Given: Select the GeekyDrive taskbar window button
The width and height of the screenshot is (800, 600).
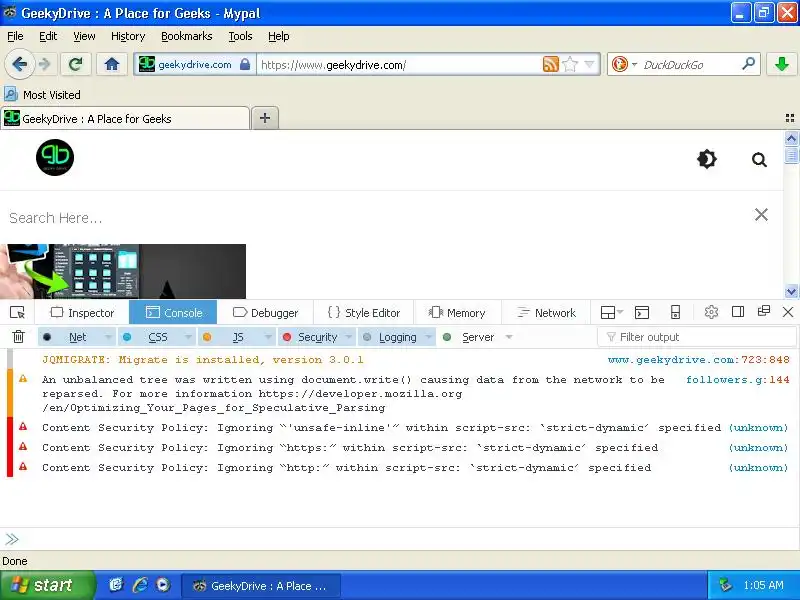Looking at the screenshot, I should tap(261, 586).
